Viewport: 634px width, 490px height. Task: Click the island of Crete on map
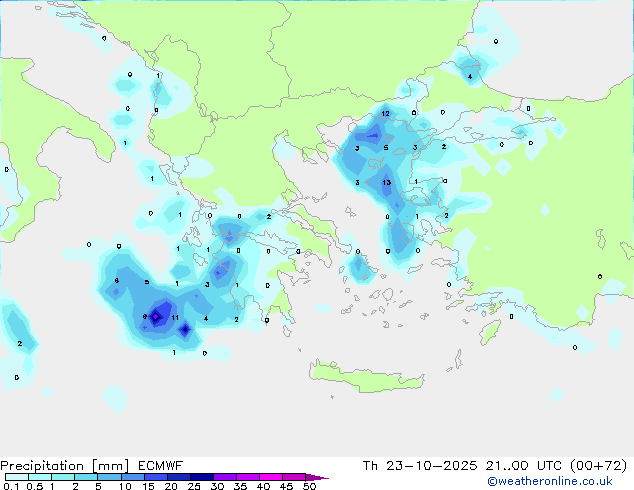[366, 376]
